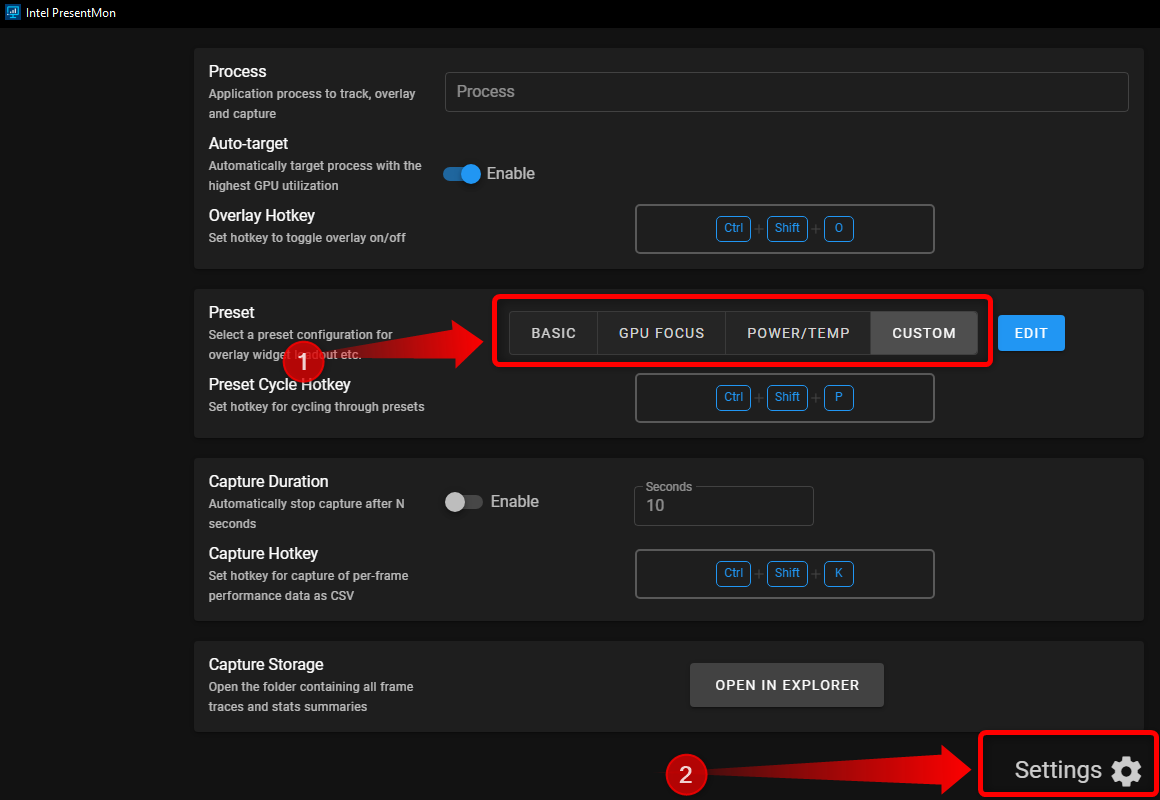Click the Intel PresentMon app icon

click(13, 13)
